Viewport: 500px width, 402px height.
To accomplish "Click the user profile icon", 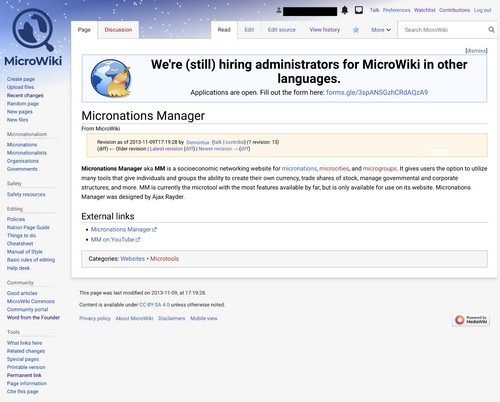I will (x=279, y=10).
